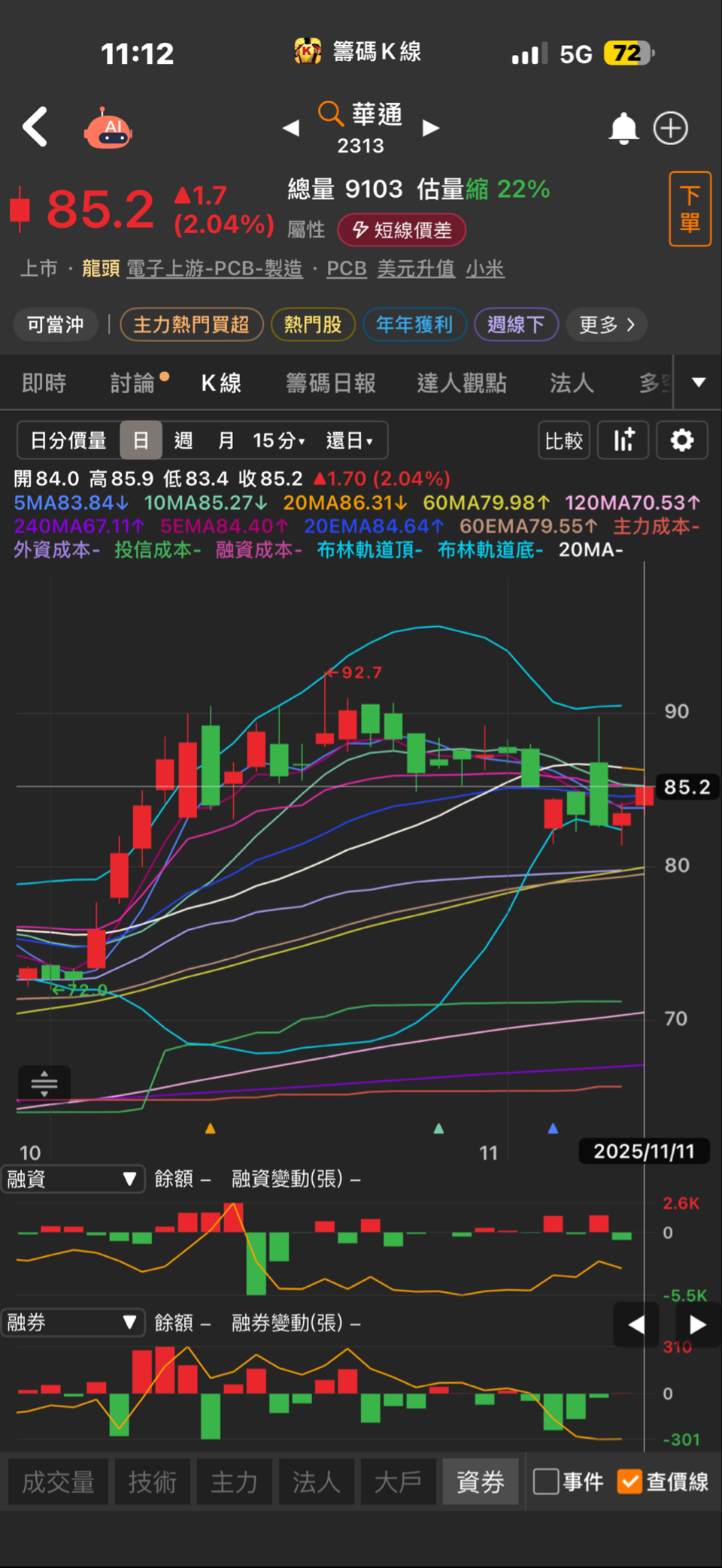
Task: Tap the 可當沖 tag
Action: pos(56,325)
